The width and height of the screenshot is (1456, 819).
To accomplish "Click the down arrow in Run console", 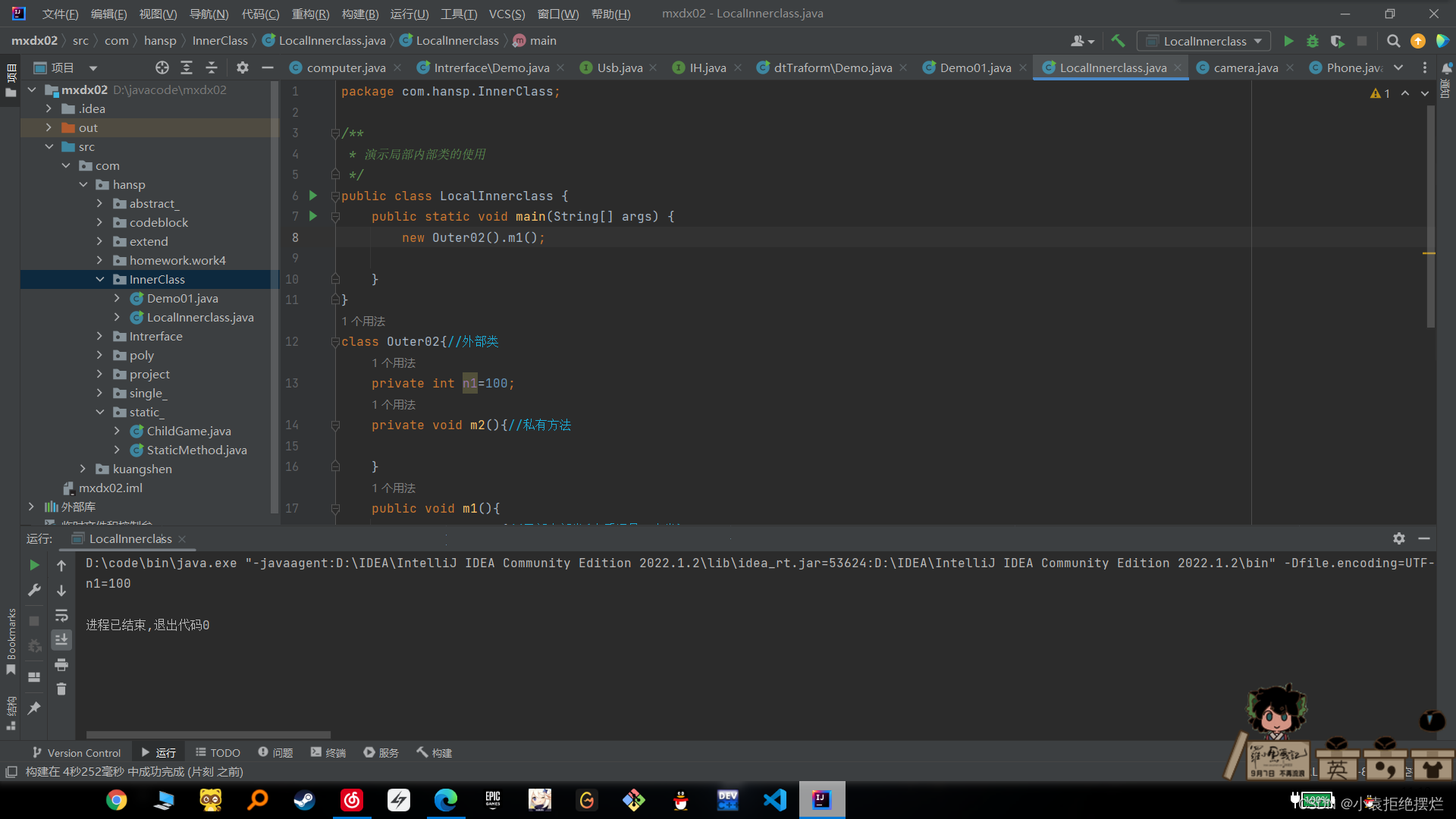I will 61,590.
